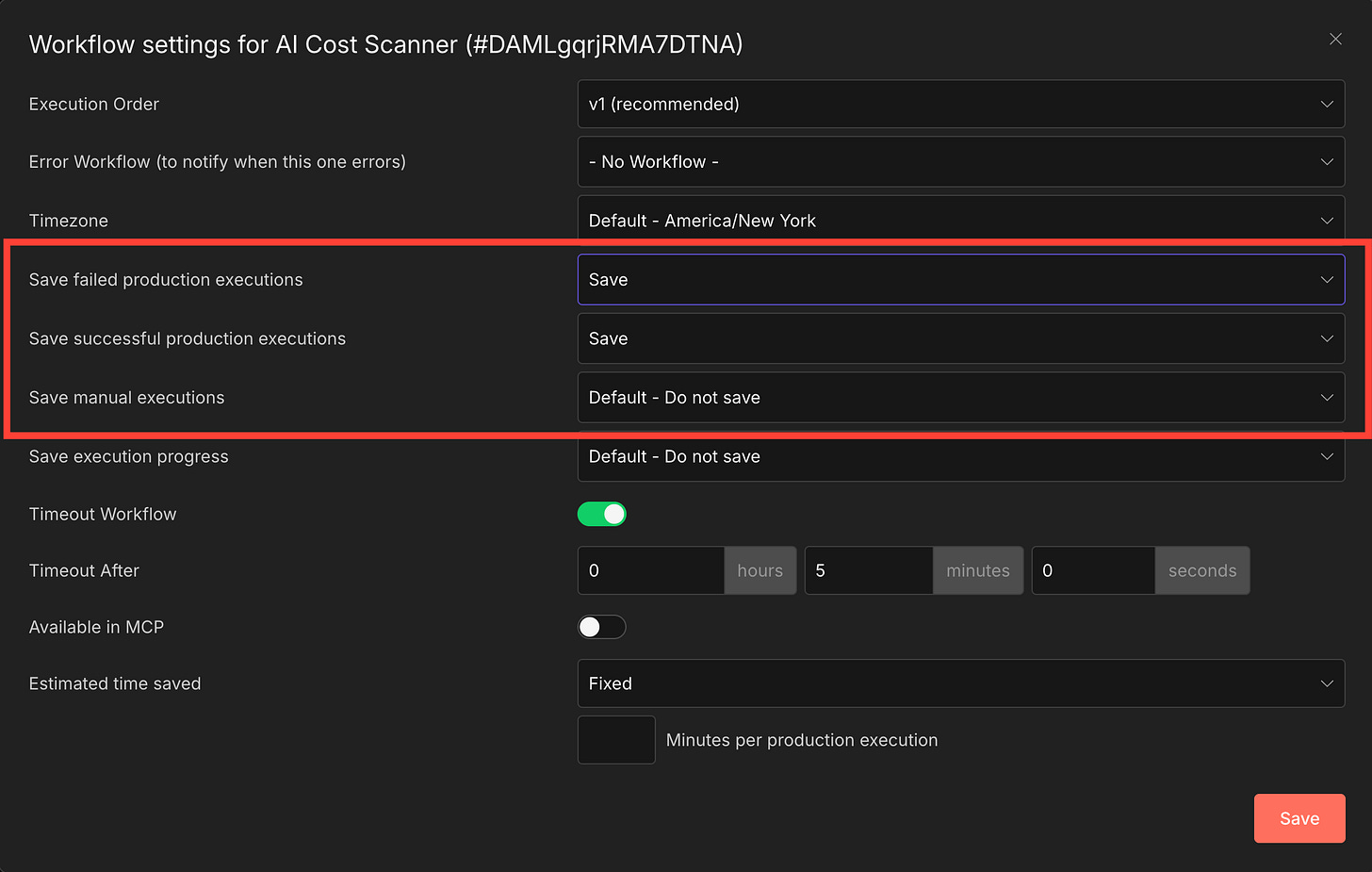
Task: Click the timeout hours field showing 0
Action: 650,570
